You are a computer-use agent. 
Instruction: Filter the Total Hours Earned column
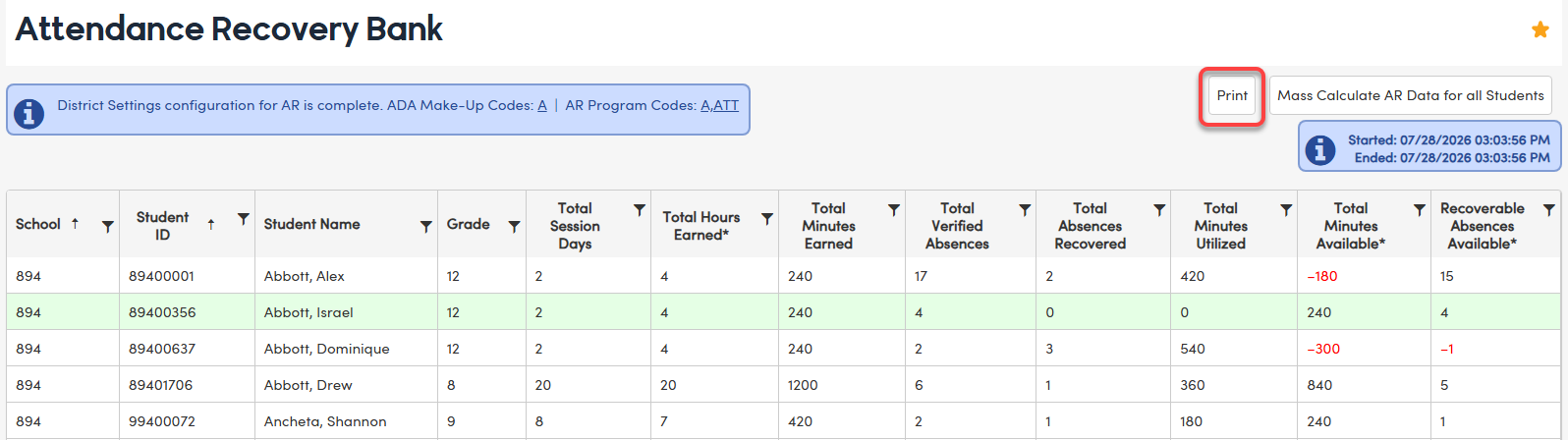click(x=767, y=219)
